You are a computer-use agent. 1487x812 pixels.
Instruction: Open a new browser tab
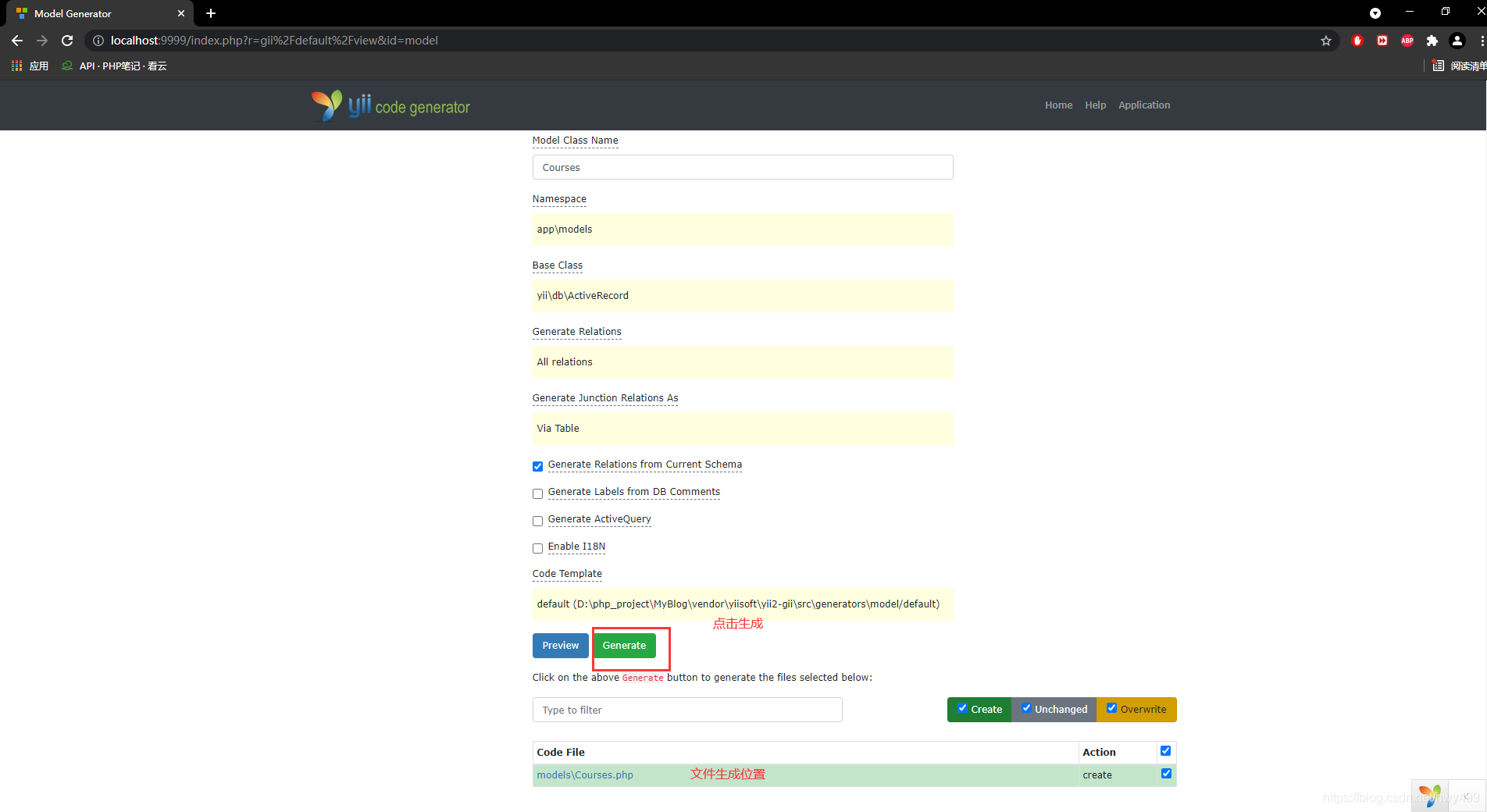[211, 13]
